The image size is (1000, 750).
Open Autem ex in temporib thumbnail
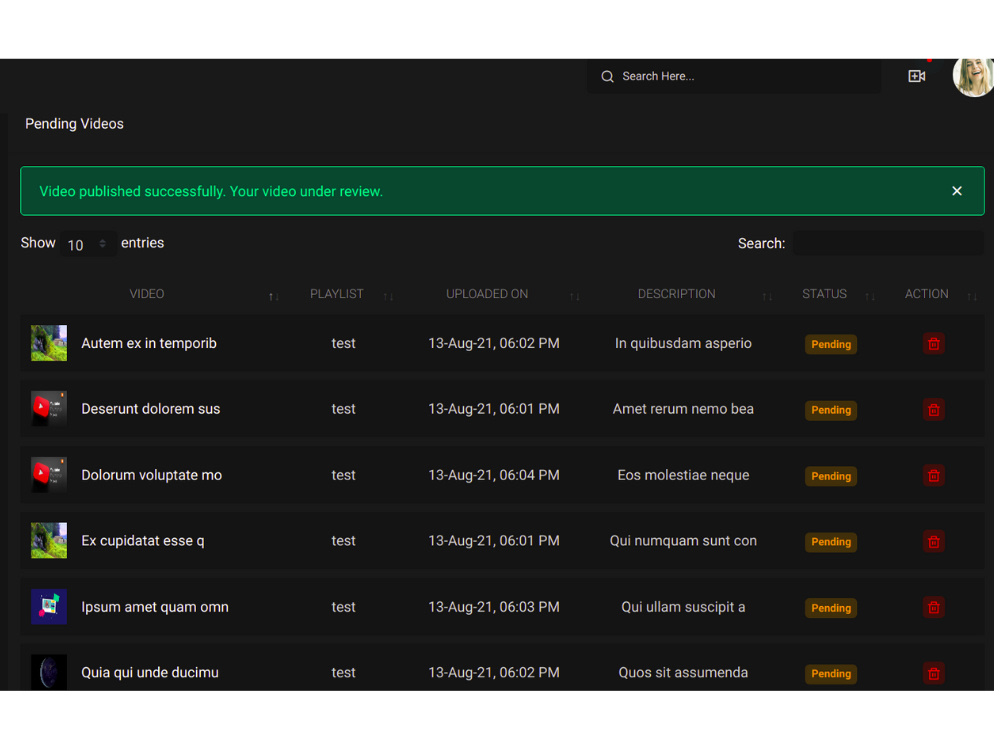pyautogui.click(x=49, y=343)
